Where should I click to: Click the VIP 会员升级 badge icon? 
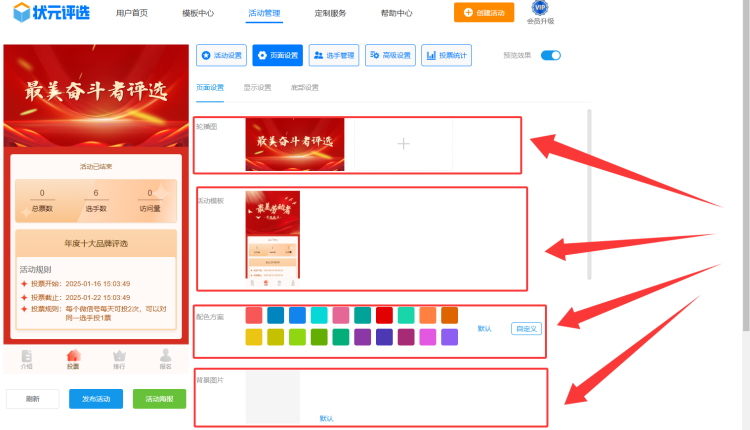pos(540,8)
